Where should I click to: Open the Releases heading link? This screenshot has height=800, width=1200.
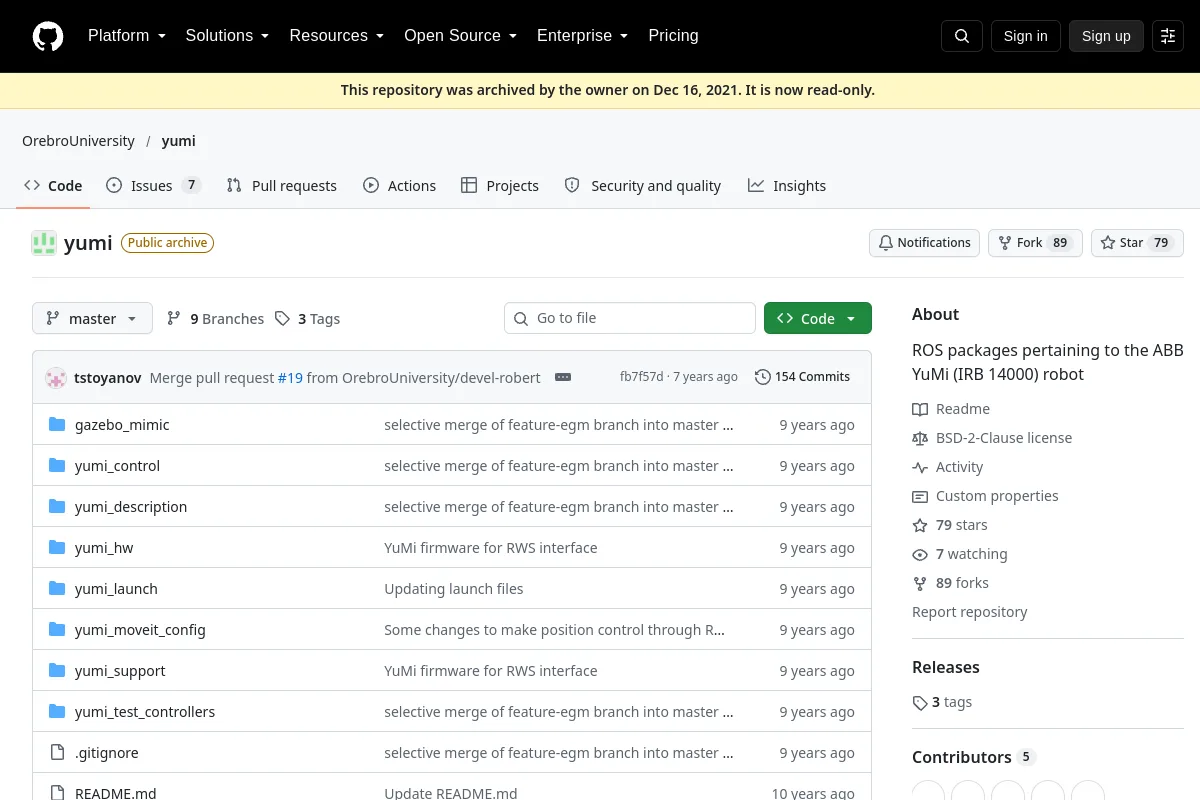(x=945, y=667)
